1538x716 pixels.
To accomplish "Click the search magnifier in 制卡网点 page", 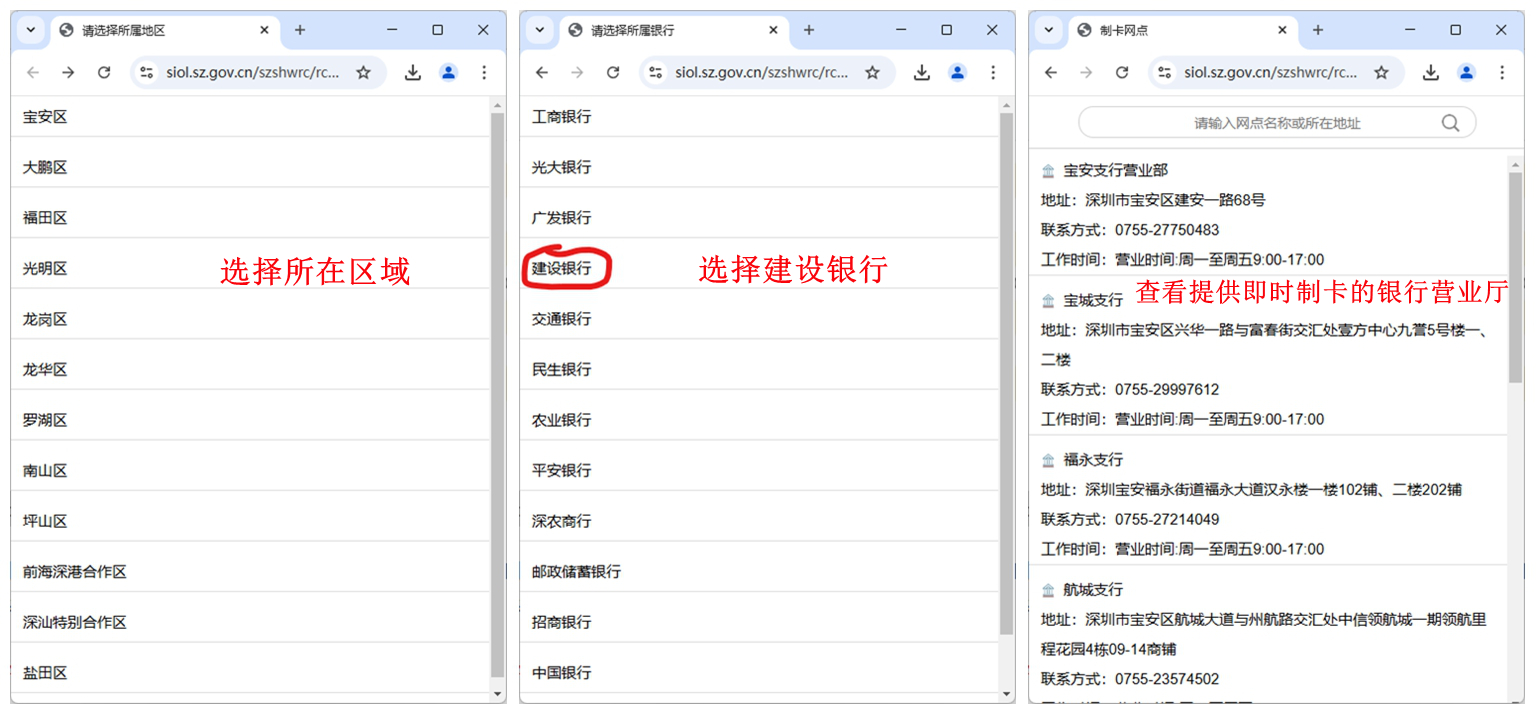I will 1451,123.
